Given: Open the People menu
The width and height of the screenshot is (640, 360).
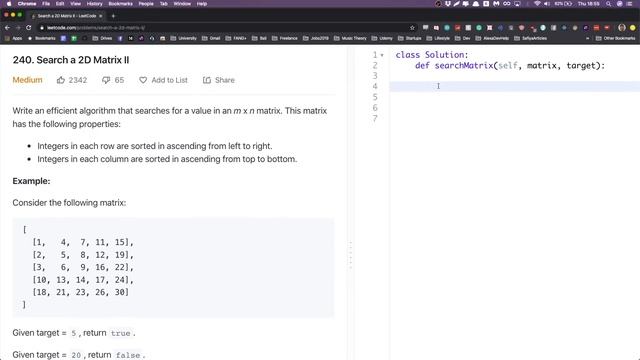Looking at the screenshot, I should pos(146,4).
